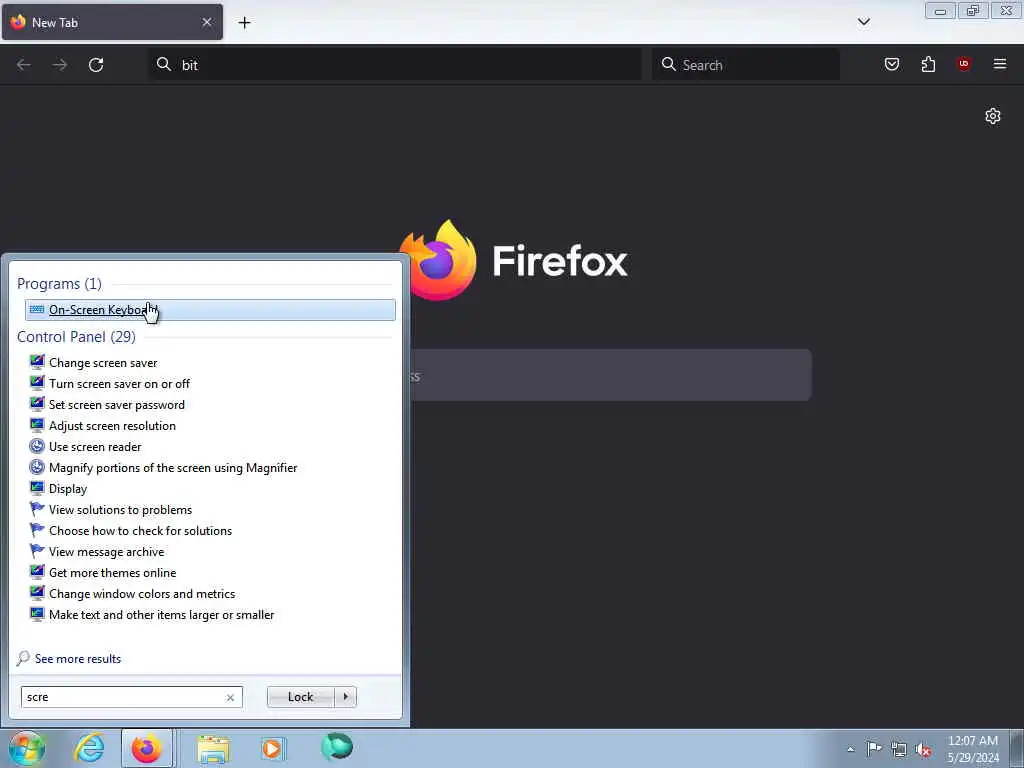Open Choose how to check for solutions
1024x768 pixels.
pos(140,530)
